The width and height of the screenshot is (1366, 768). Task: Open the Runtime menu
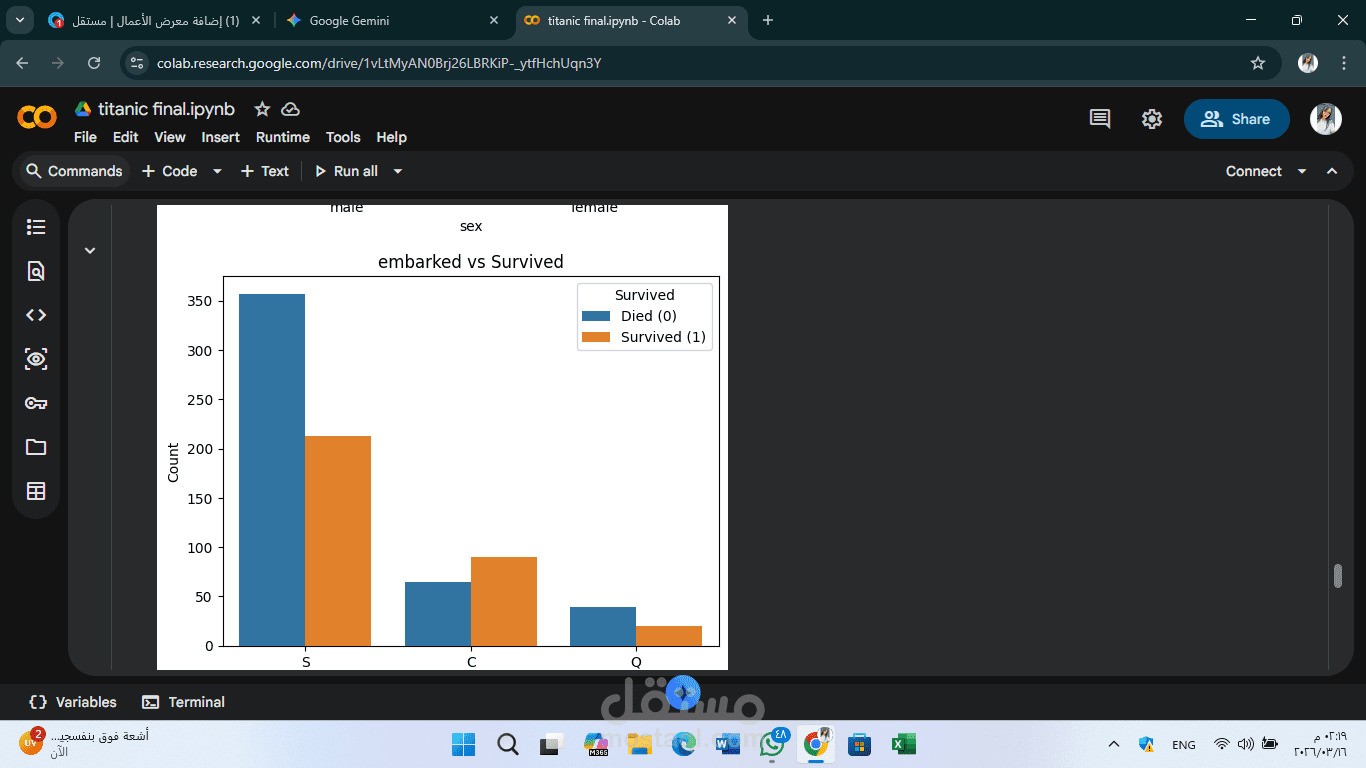coord(283,137)
